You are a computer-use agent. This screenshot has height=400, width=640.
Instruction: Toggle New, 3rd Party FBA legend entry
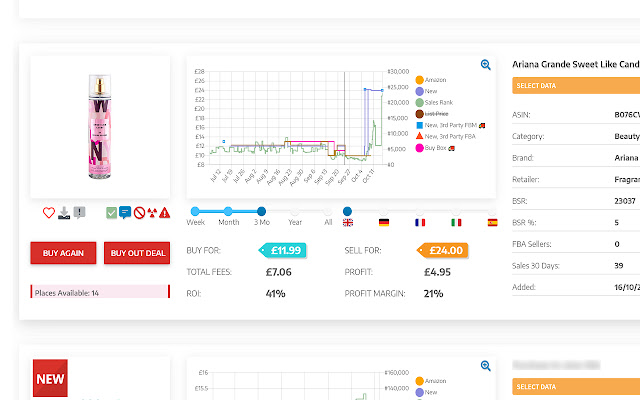point(446,136)
